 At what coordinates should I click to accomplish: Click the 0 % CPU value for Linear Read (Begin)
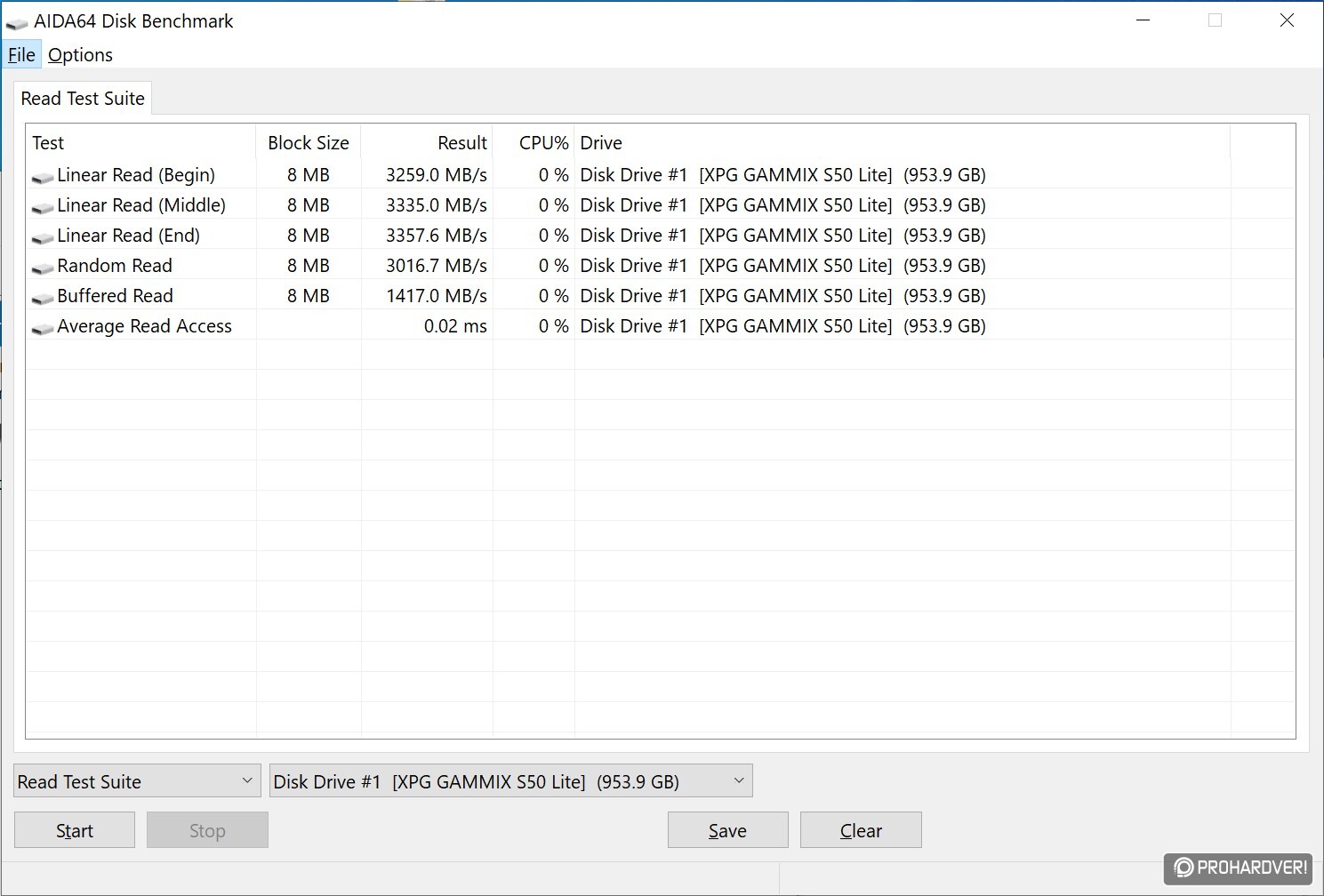point(553,175)
